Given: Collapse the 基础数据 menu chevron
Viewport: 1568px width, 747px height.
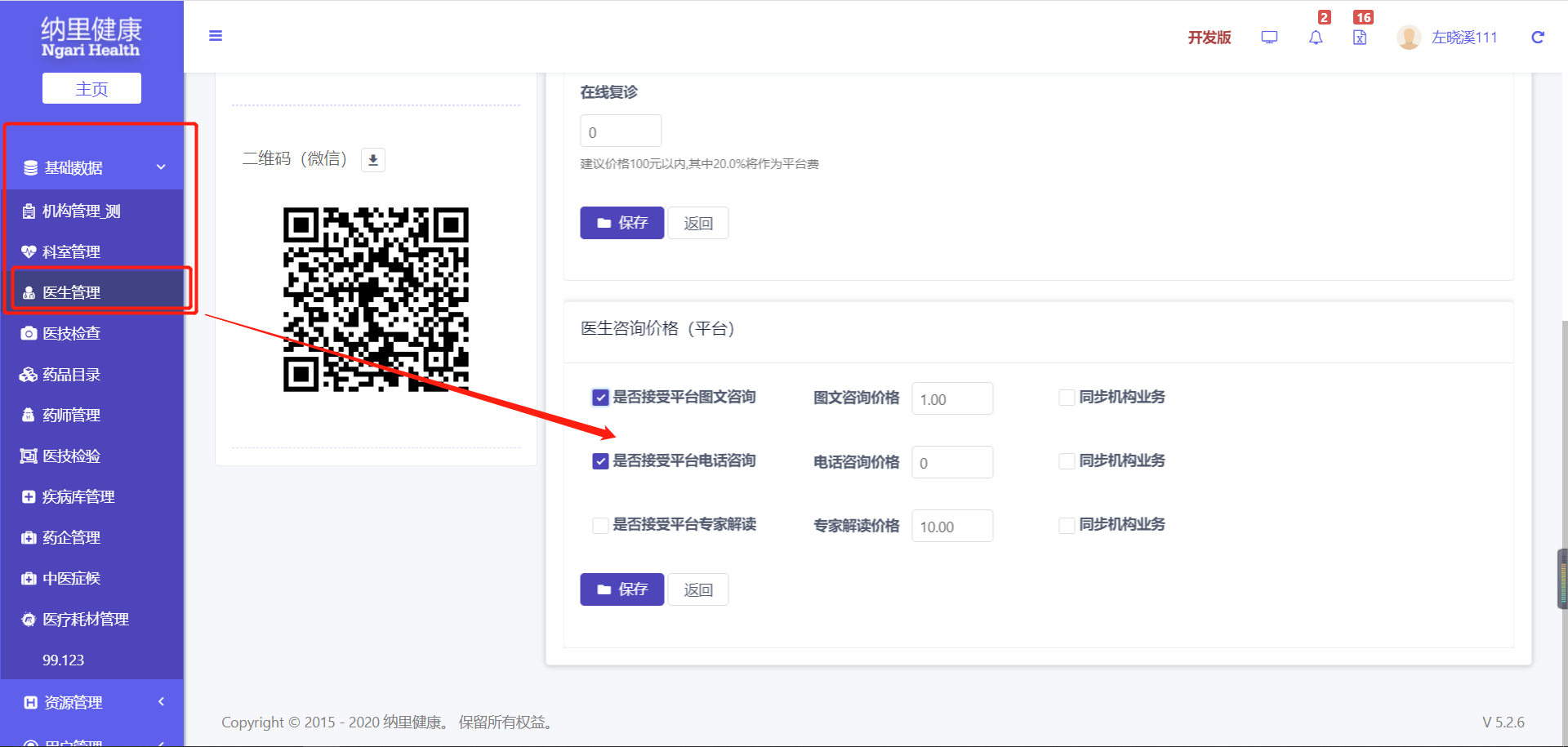Looking at the screenshot, I should pos(161,167).
